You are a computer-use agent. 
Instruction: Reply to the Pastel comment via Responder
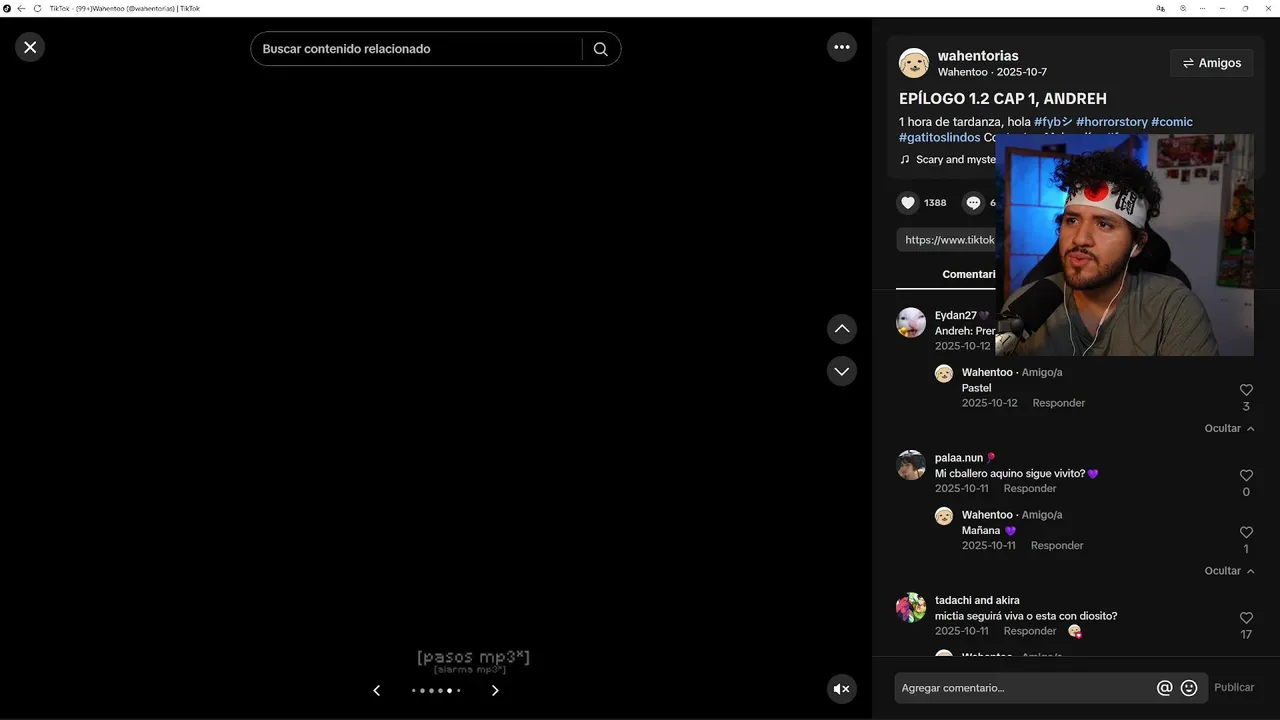[1059, 403]
